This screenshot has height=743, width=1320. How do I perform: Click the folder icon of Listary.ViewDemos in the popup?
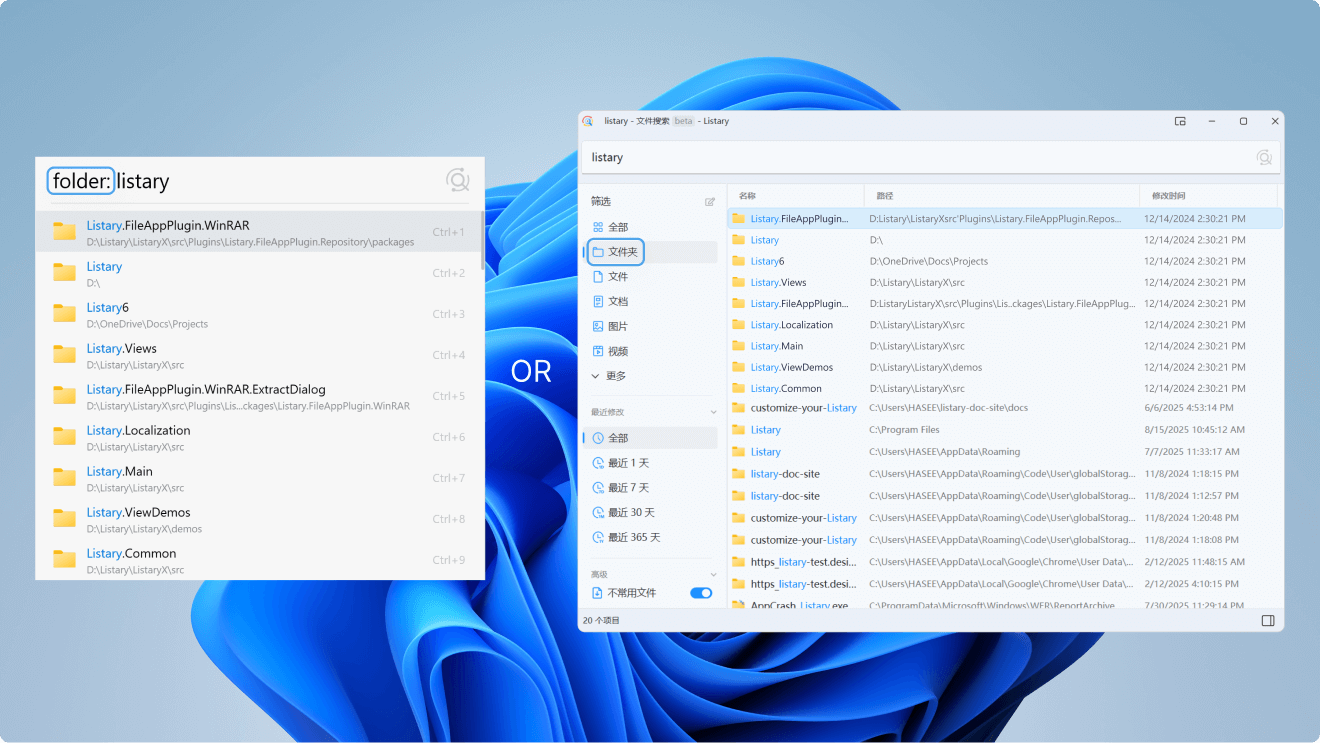tap(65, 519)
